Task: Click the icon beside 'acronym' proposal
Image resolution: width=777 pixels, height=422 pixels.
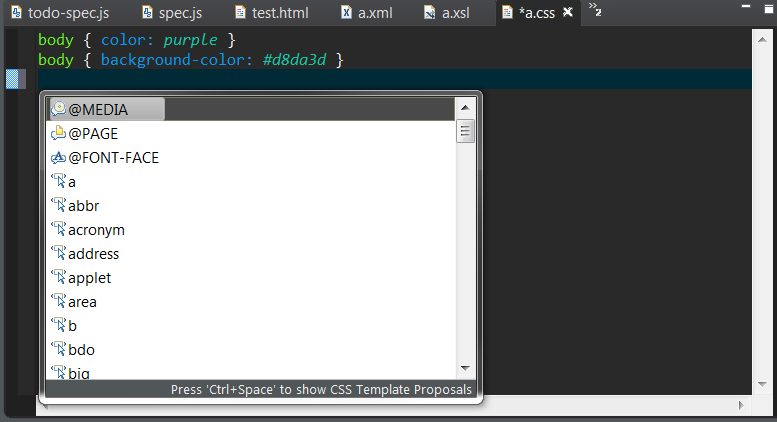Action: click(58, 229)
